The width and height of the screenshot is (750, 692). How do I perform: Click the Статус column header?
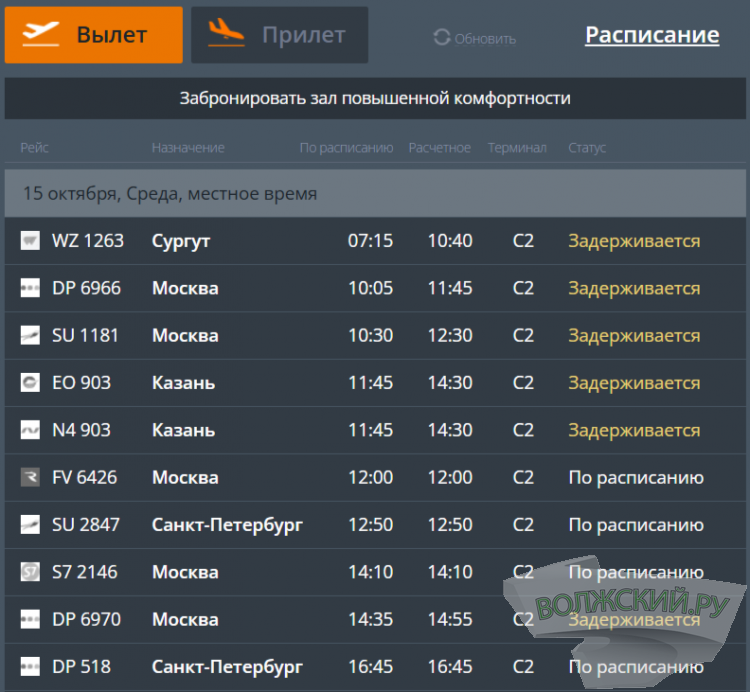[587, 148]
